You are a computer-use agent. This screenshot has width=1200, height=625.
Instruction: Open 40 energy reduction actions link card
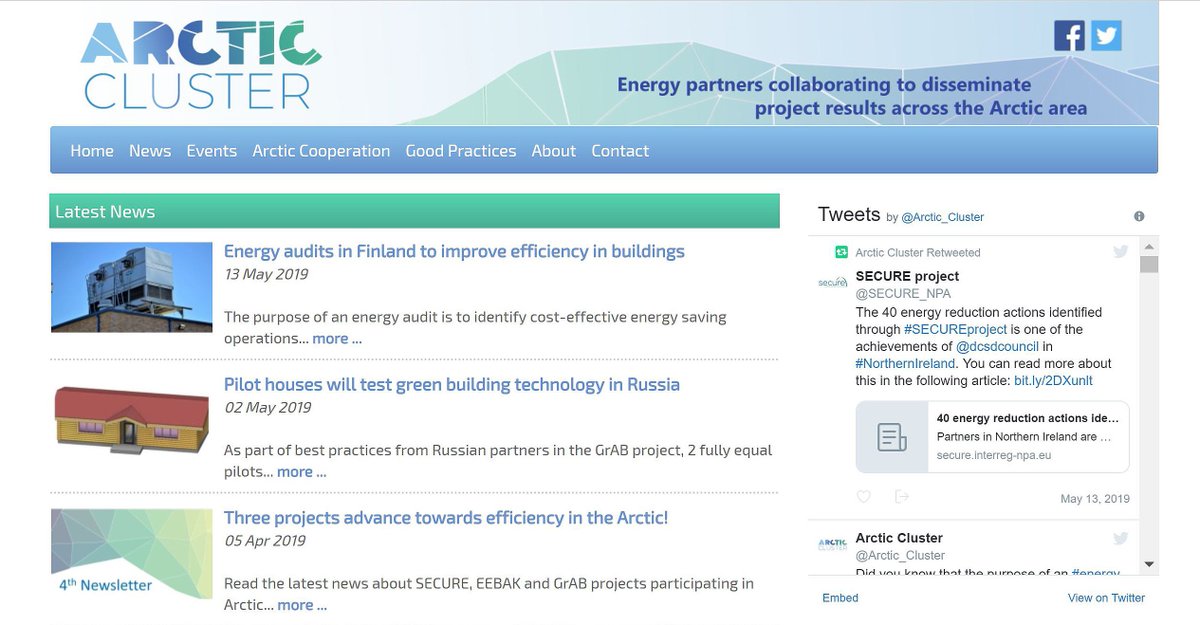(993, 437)
